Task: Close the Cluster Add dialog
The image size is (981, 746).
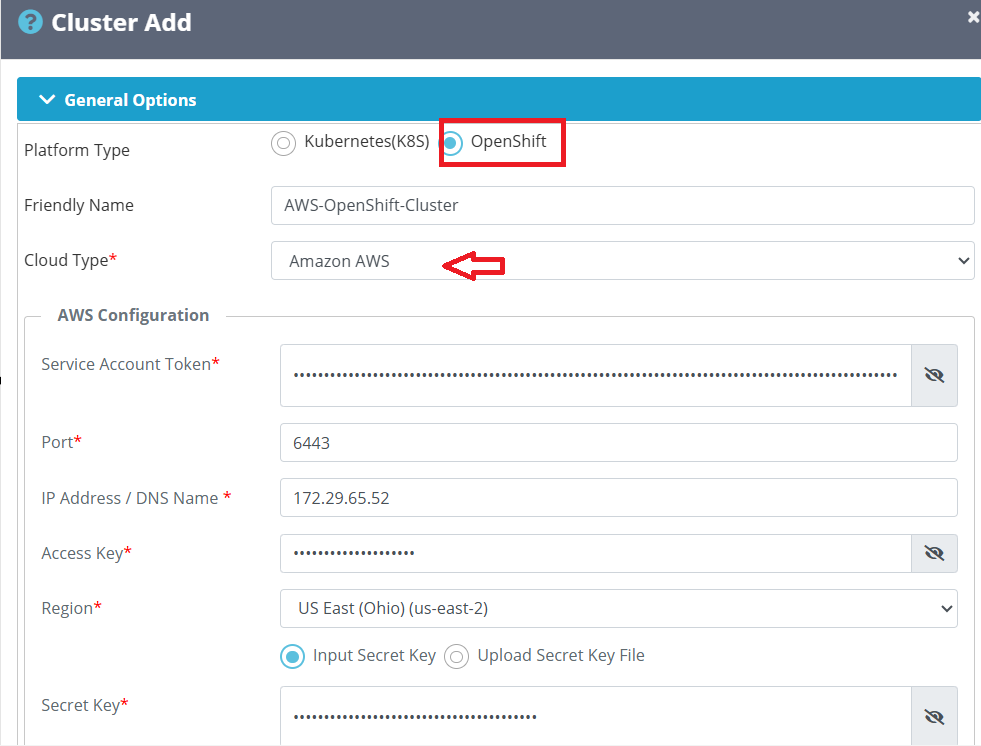Action: pos(973,18)
